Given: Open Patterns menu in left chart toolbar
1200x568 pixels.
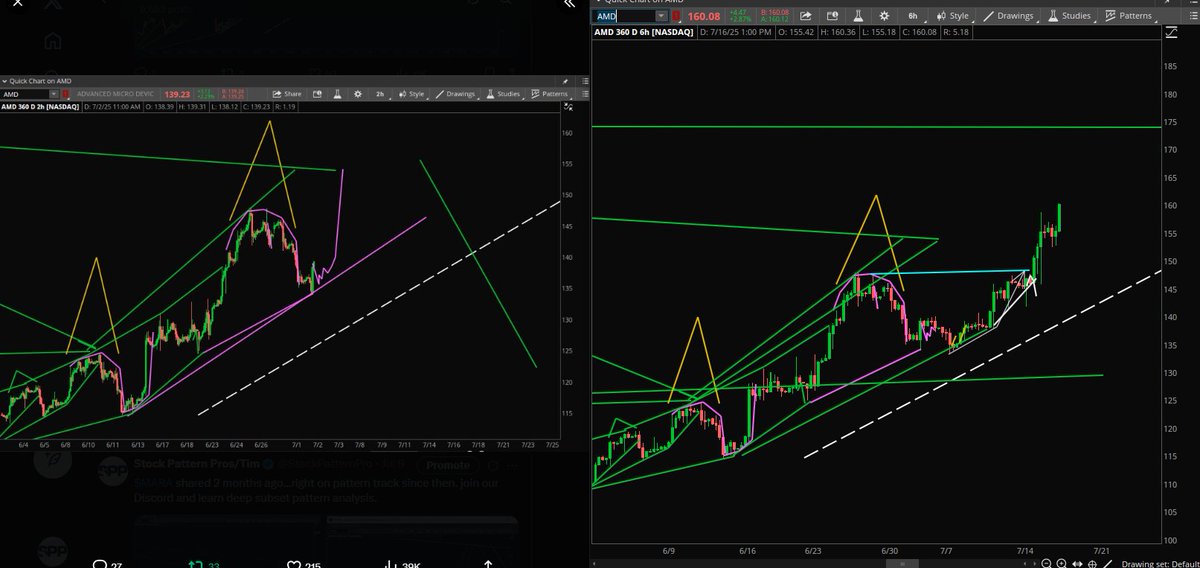Looking at the screenshot, I should click(x=549, y=94).
